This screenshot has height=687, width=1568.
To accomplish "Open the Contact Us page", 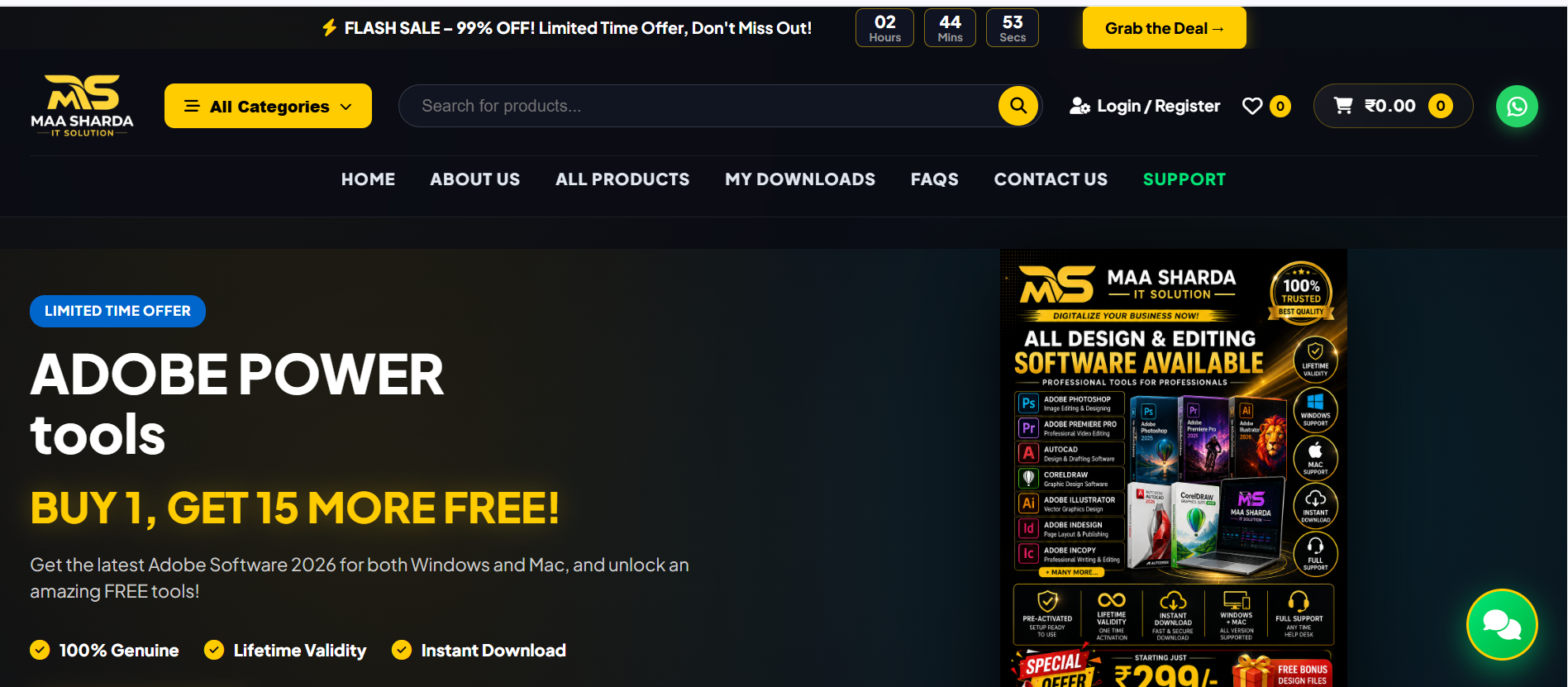I will click(x=1051, y=179).
